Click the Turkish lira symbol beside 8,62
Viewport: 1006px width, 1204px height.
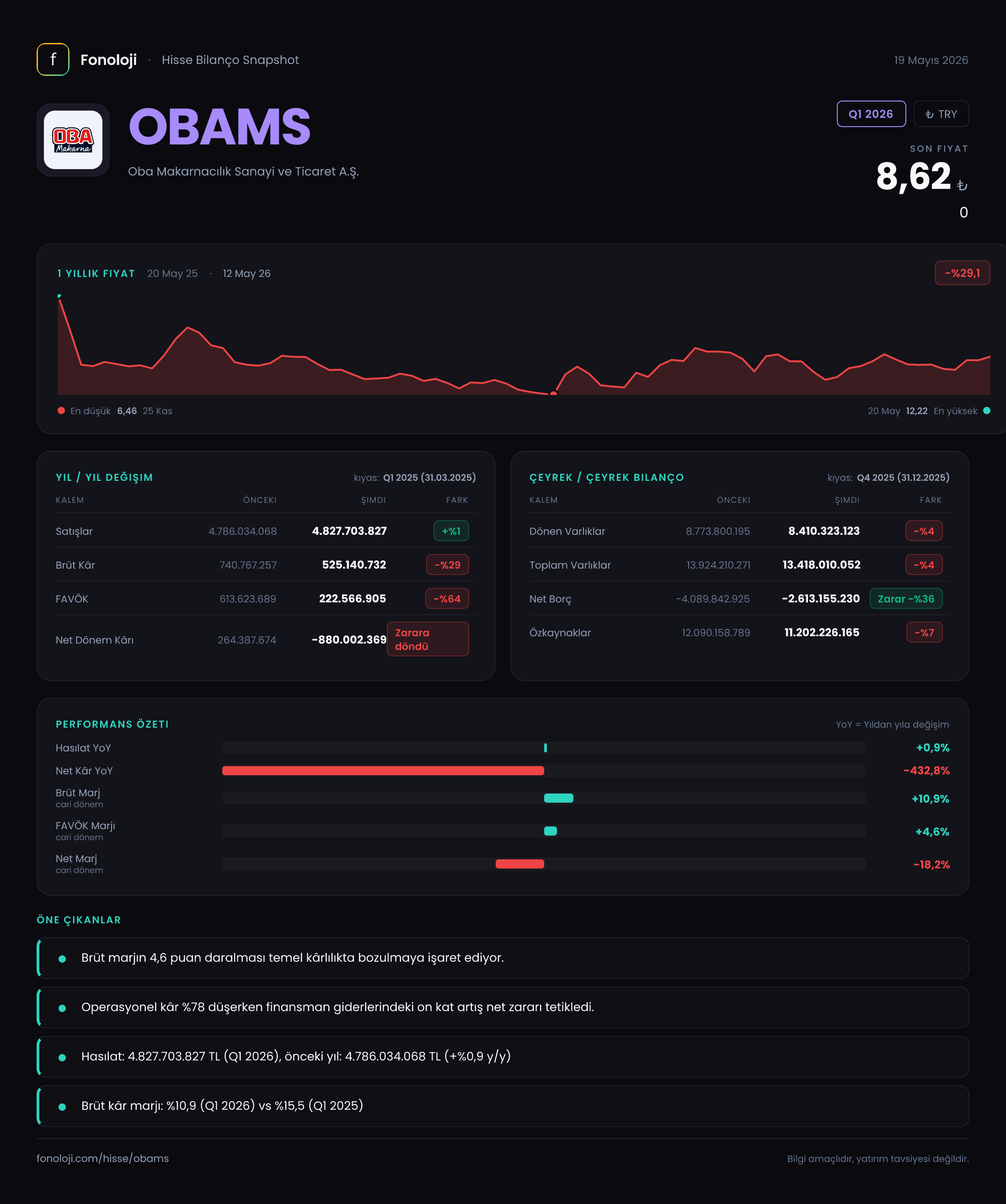point(962,185)
